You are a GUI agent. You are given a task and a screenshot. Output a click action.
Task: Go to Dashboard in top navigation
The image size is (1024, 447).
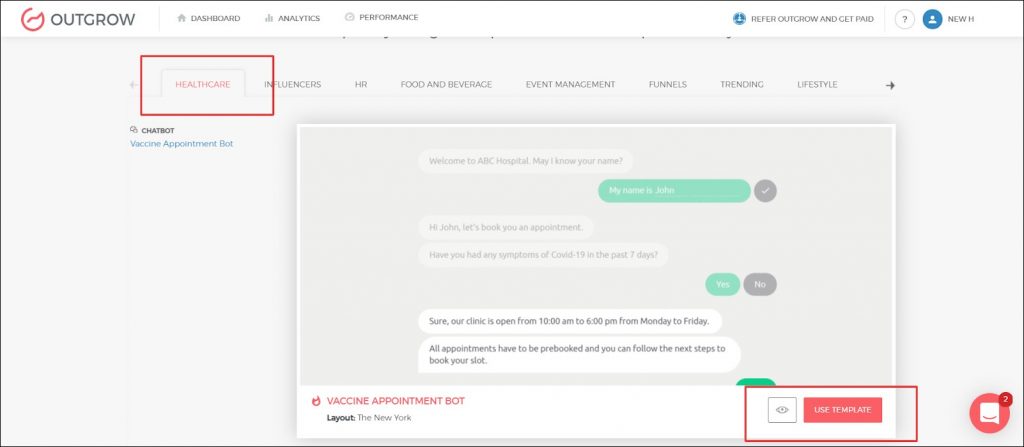point(208,18)
